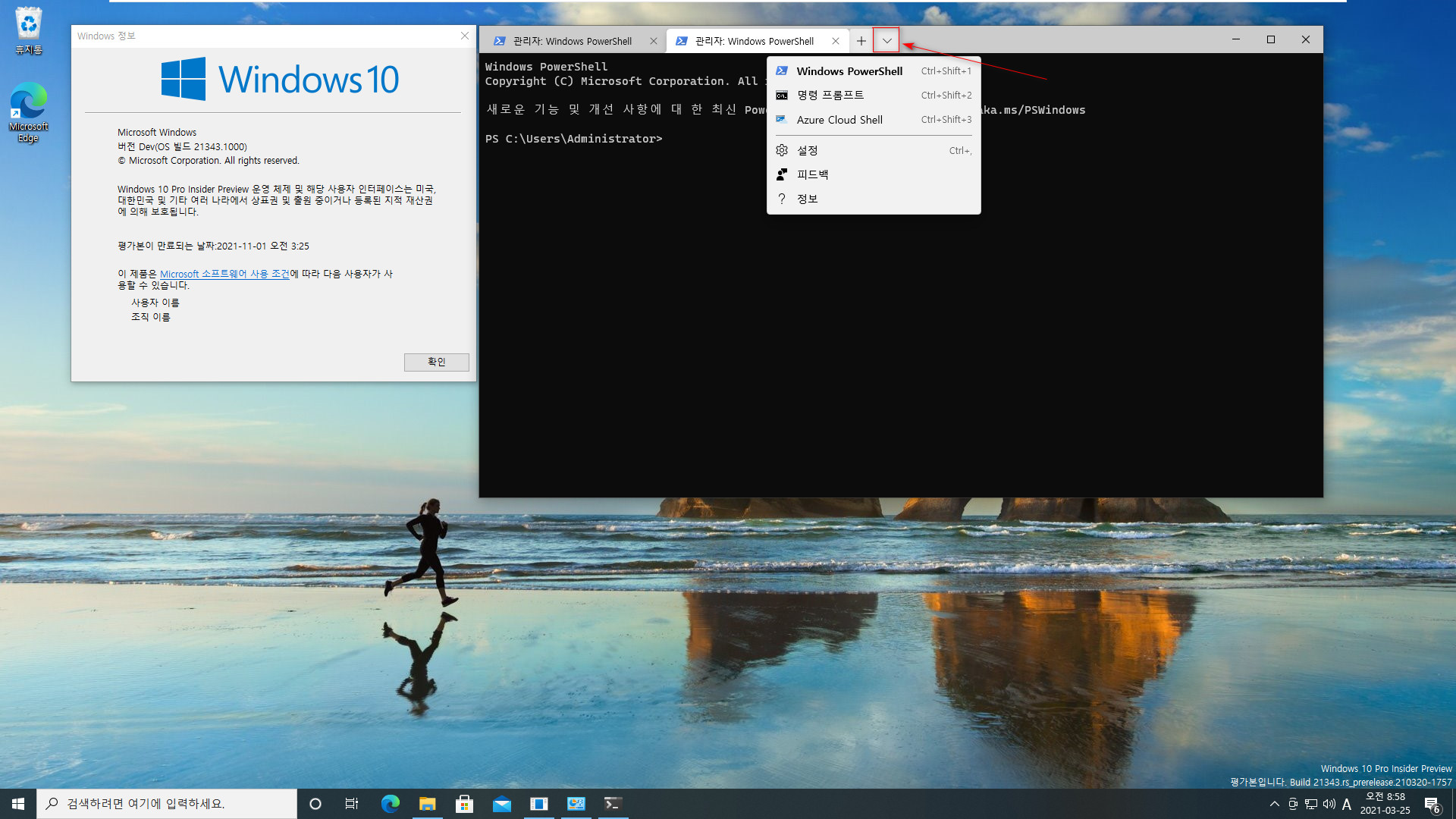This screenshot has width=1456, height=819.
Task: Click the Azure icon beside Azure Cloud Shell
Action: pyautogui.click(x=782, y=120)
